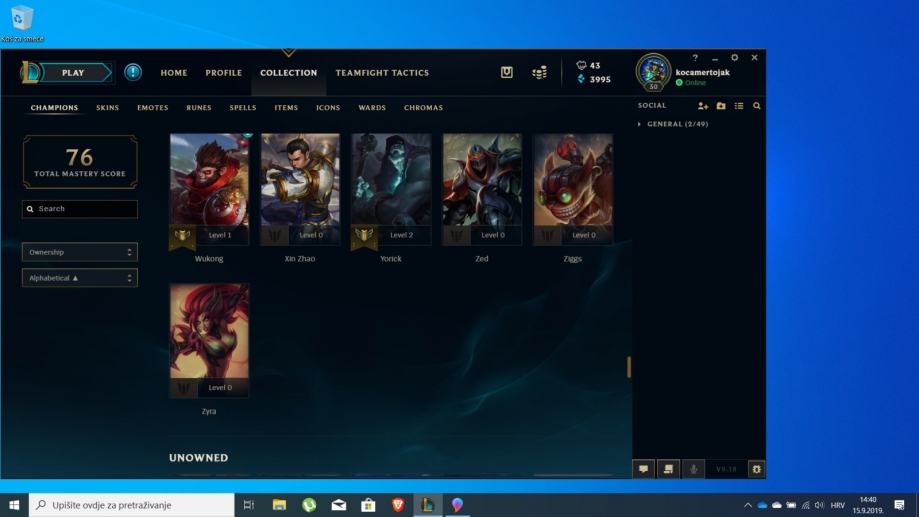Select the Wukong champion card

coord(209,189)
